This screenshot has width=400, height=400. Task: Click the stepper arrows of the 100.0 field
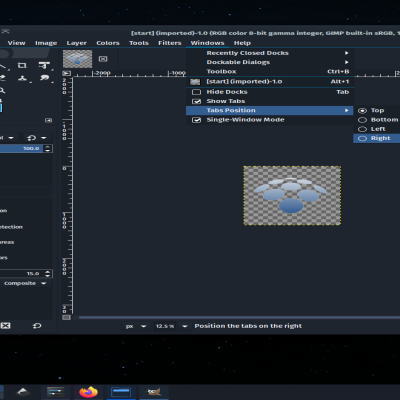[x=48, y=149]
